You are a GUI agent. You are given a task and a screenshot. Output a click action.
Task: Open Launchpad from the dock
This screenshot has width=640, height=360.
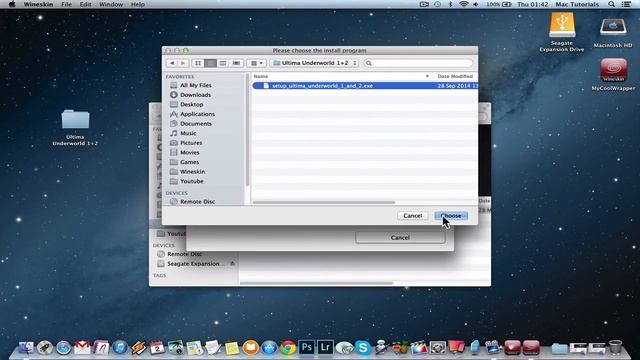coord(45,348)
